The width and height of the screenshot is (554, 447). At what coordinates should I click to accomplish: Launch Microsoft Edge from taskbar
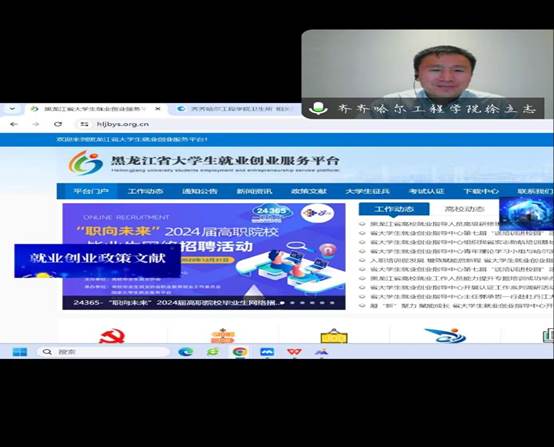click(185, 352)
